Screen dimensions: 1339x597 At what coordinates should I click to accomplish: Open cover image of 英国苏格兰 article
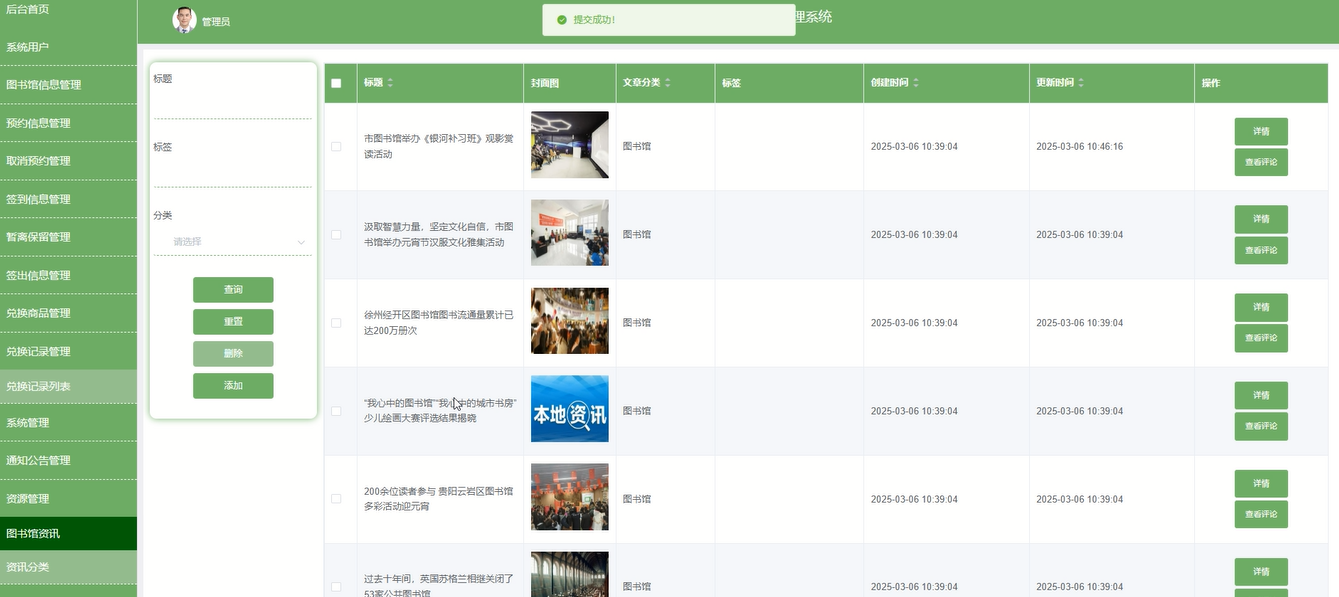click(x=570, y=574)
